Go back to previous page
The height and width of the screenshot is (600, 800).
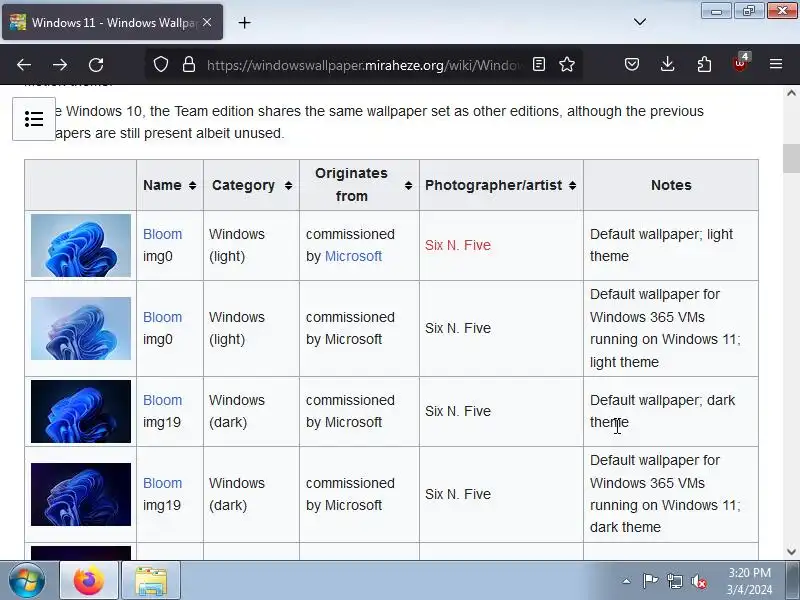click(24, 65)
